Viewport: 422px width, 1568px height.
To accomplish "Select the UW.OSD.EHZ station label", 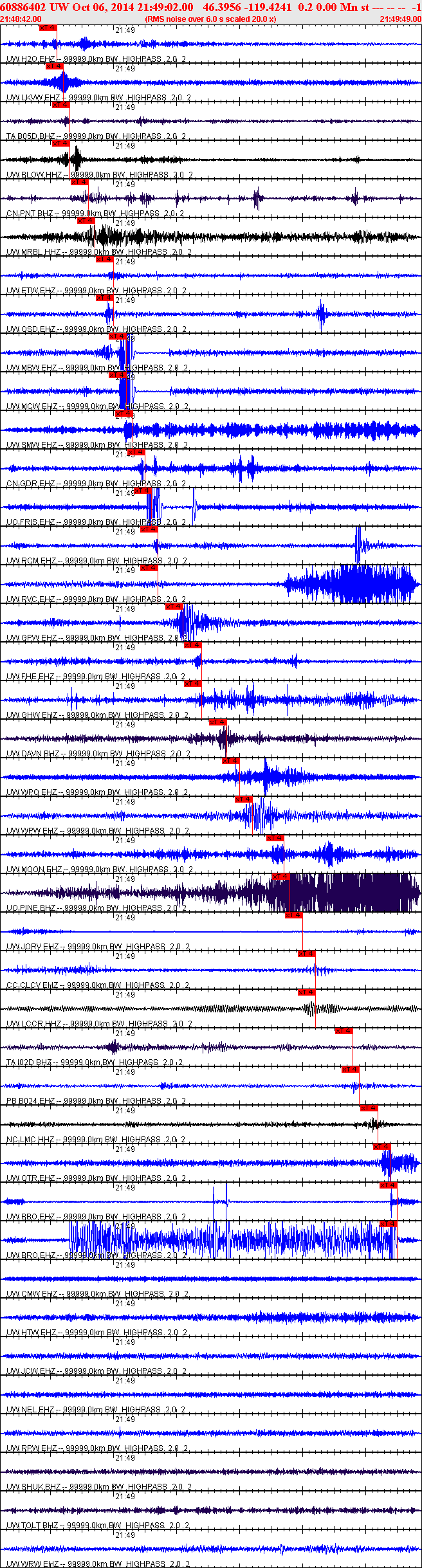I will [x=96, y=329].
